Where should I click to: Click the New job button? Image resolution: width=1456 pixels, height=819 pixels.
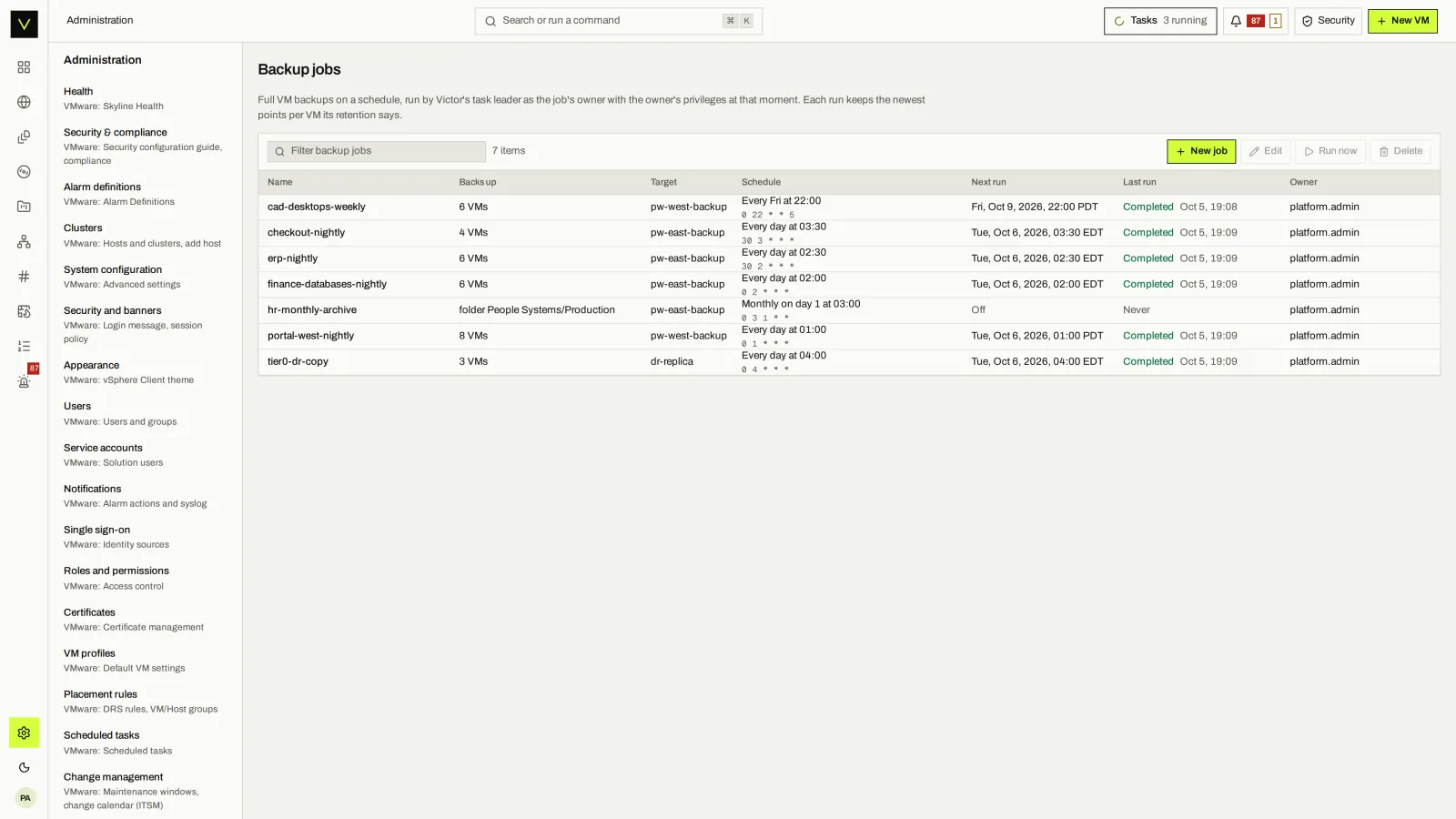1201,151
